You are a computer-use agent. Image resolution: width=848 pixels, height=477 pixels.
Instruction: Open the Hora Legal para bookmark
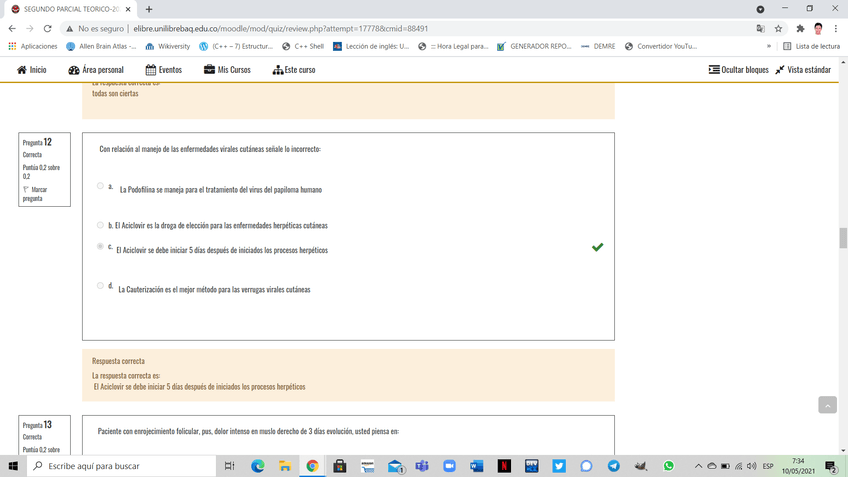(x=453, y=47)
